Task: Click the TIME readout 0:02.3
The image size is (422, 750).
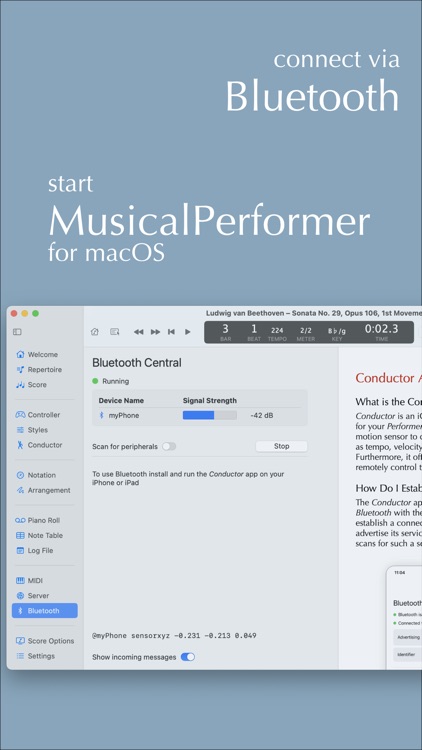Action: (381, 329)
